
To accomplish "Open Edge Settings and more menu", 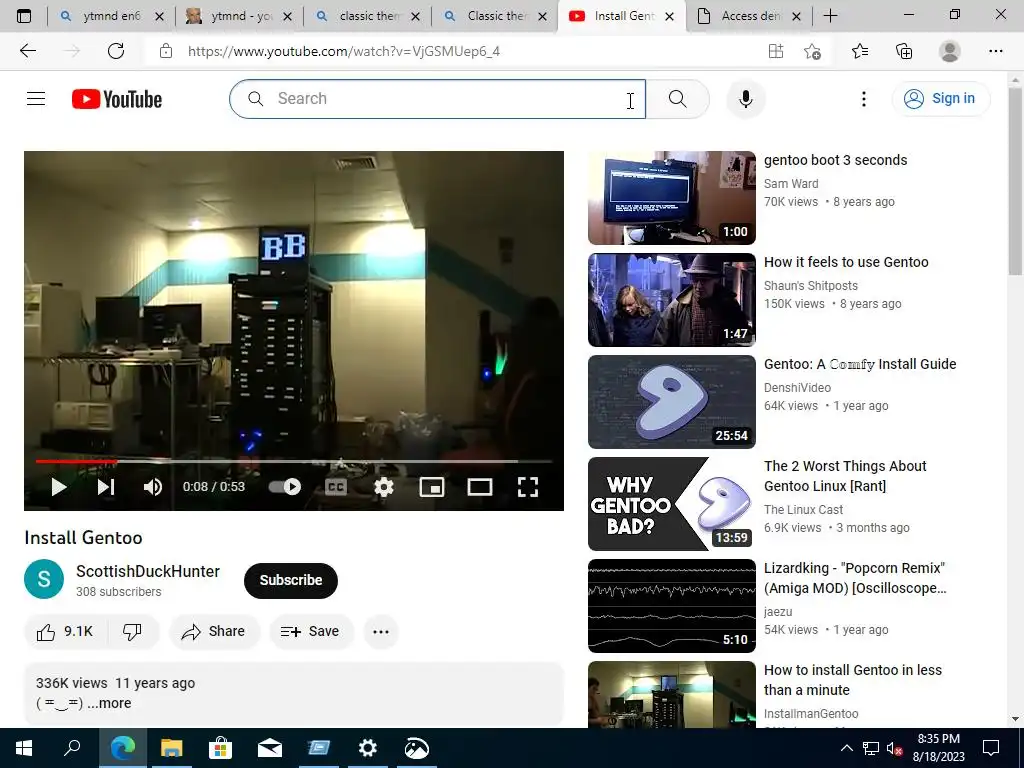I will click(995, 51).
